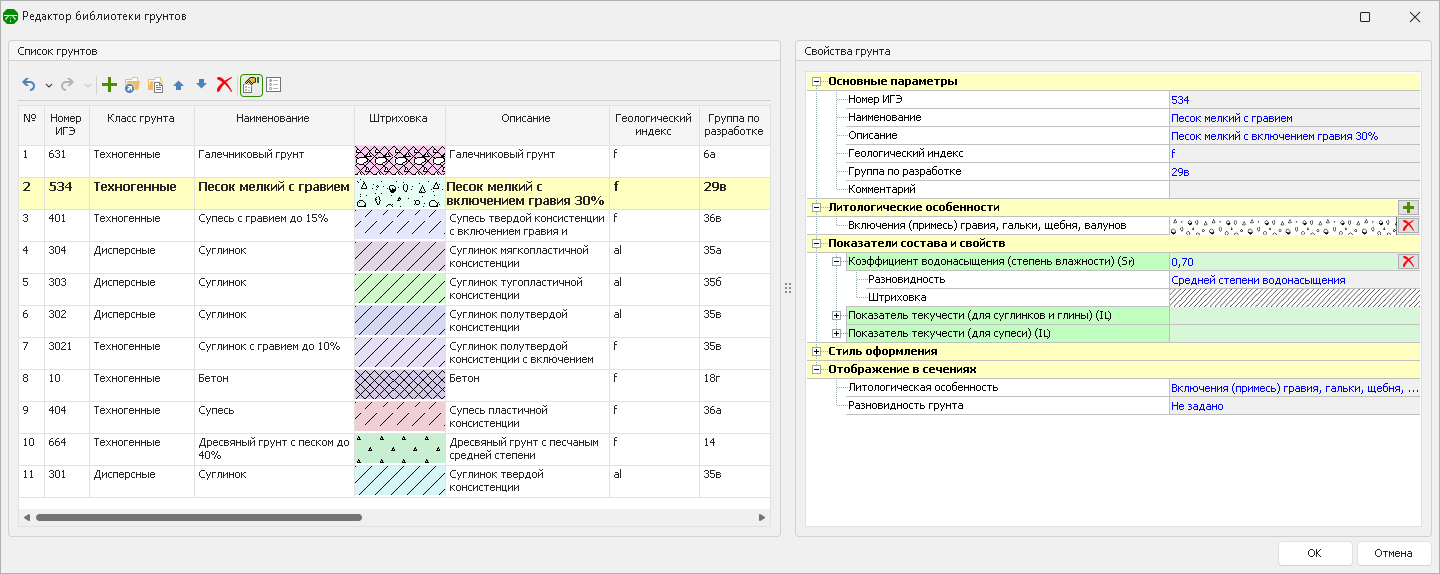Expand Показатель текучести (для суглинков и глины)
This screenshot has width=1440, height=574.
(x=837, y=315)
